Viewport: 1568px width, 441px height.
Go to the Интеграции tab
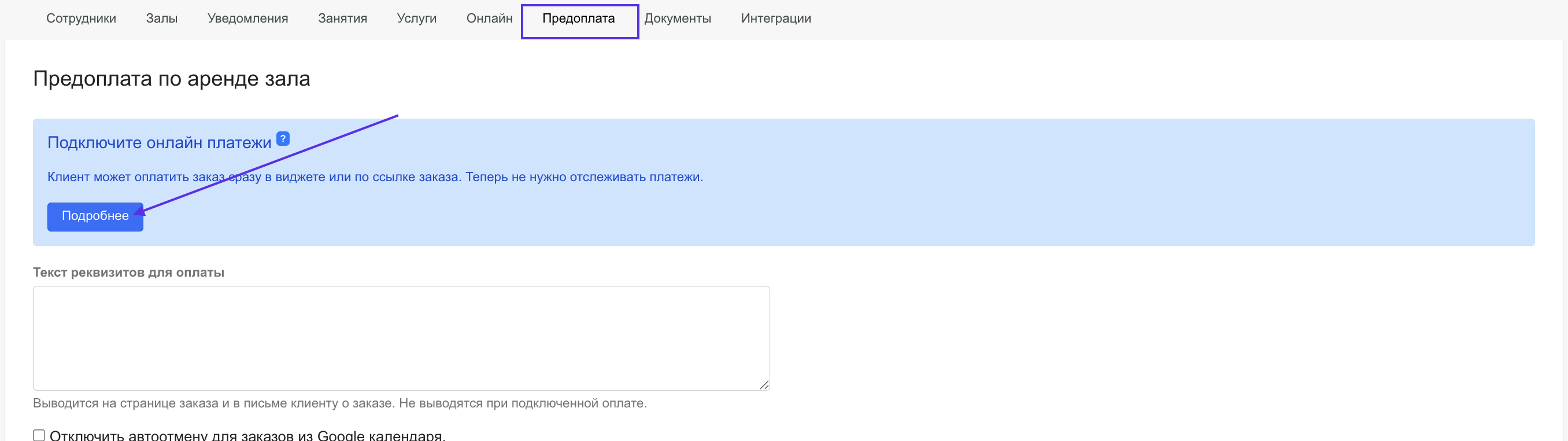point(775,19)
